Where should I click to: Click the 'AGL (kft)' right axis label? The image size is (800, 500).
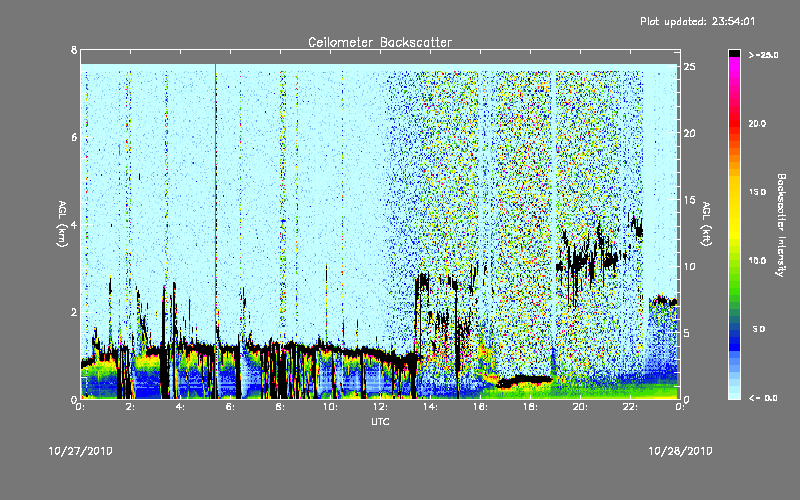point(706,223)
